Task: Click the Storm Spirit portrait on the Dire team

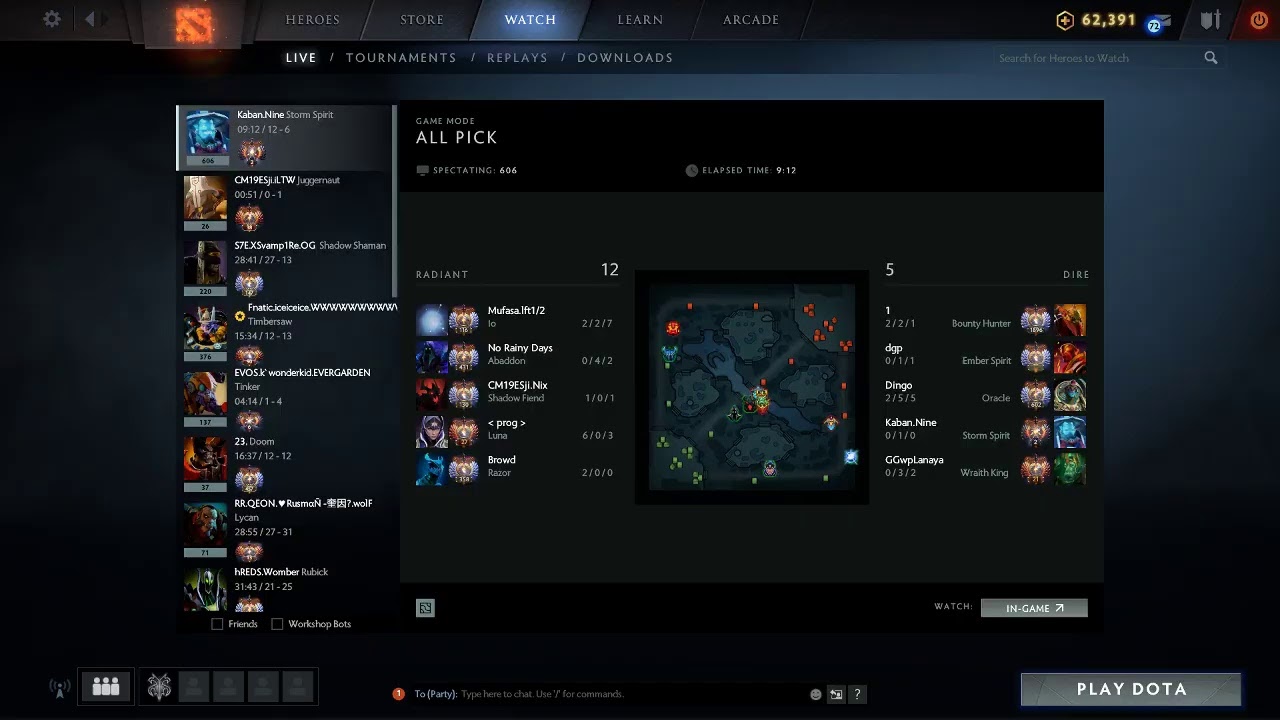Action: (x=1070, y=432)
